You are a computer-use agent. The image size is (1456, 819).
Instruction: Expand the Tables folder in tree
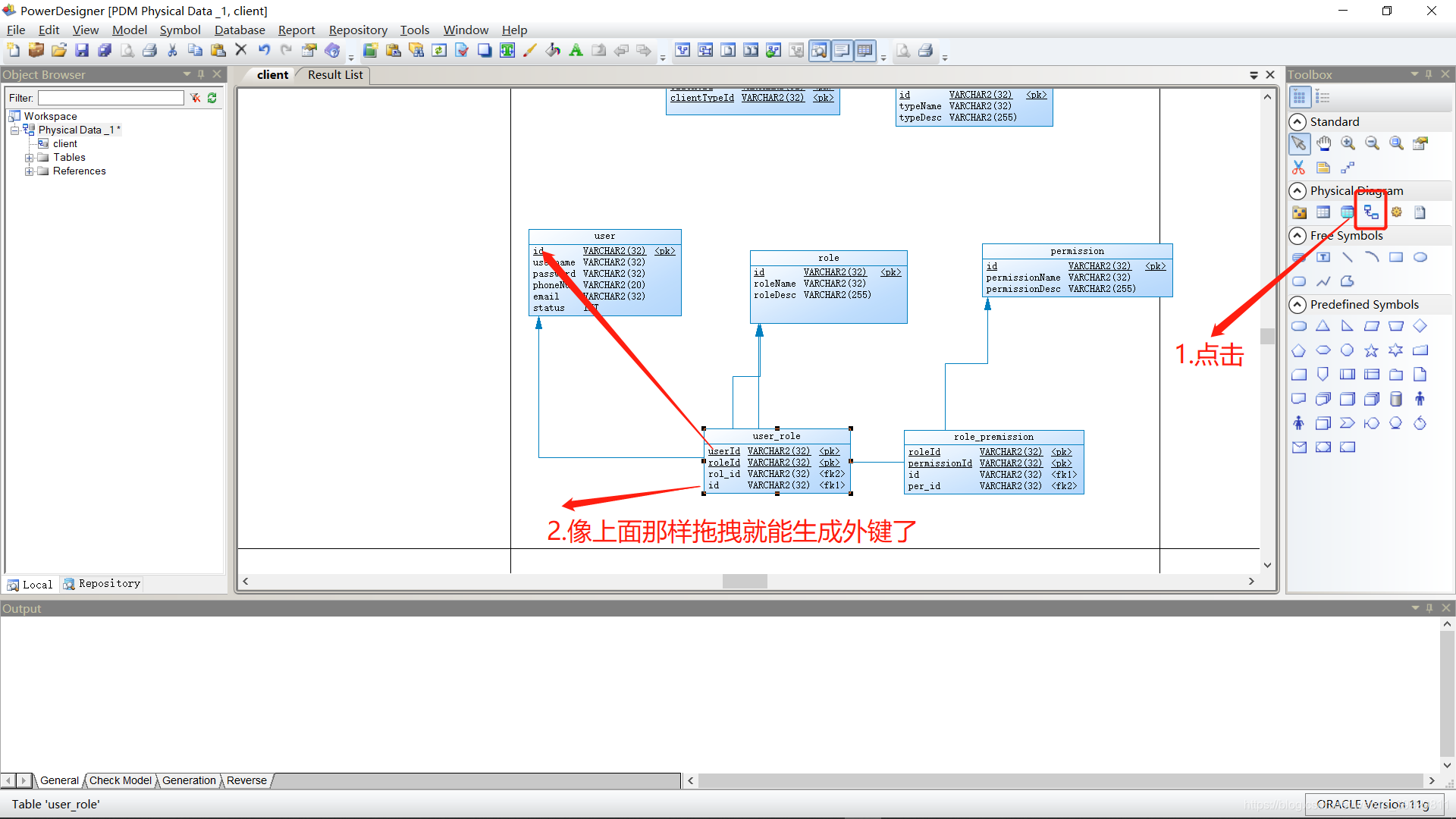coord(29,158)
